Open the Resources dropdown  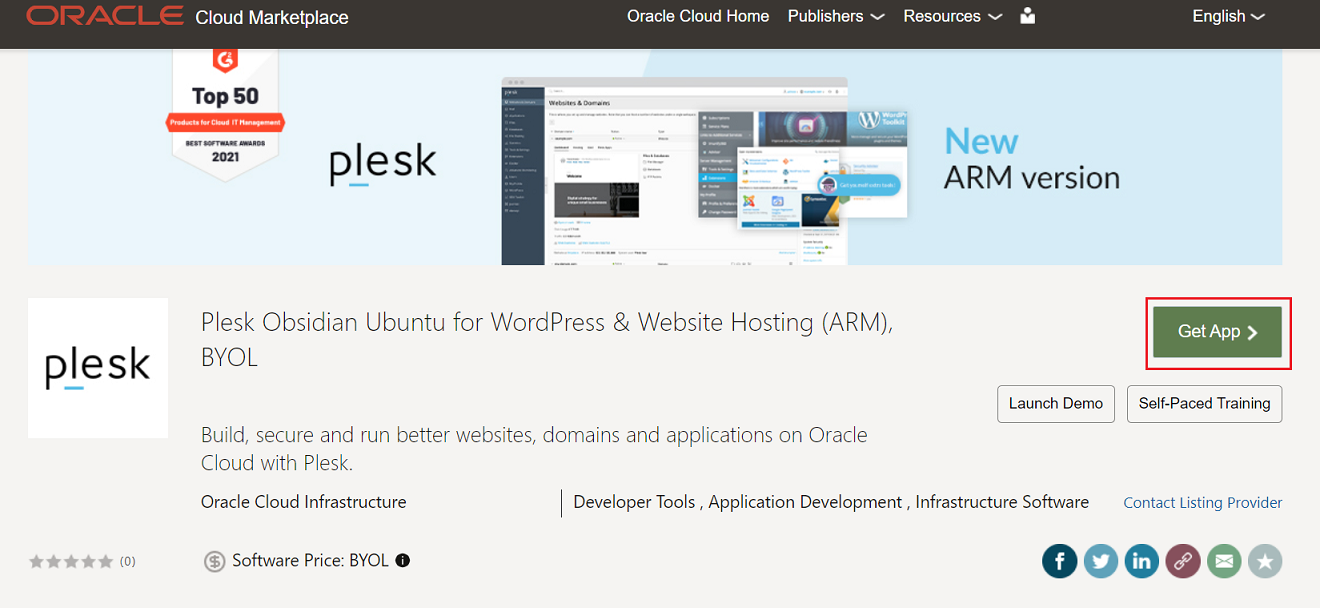pyautogui.click(x=952, y=16)
